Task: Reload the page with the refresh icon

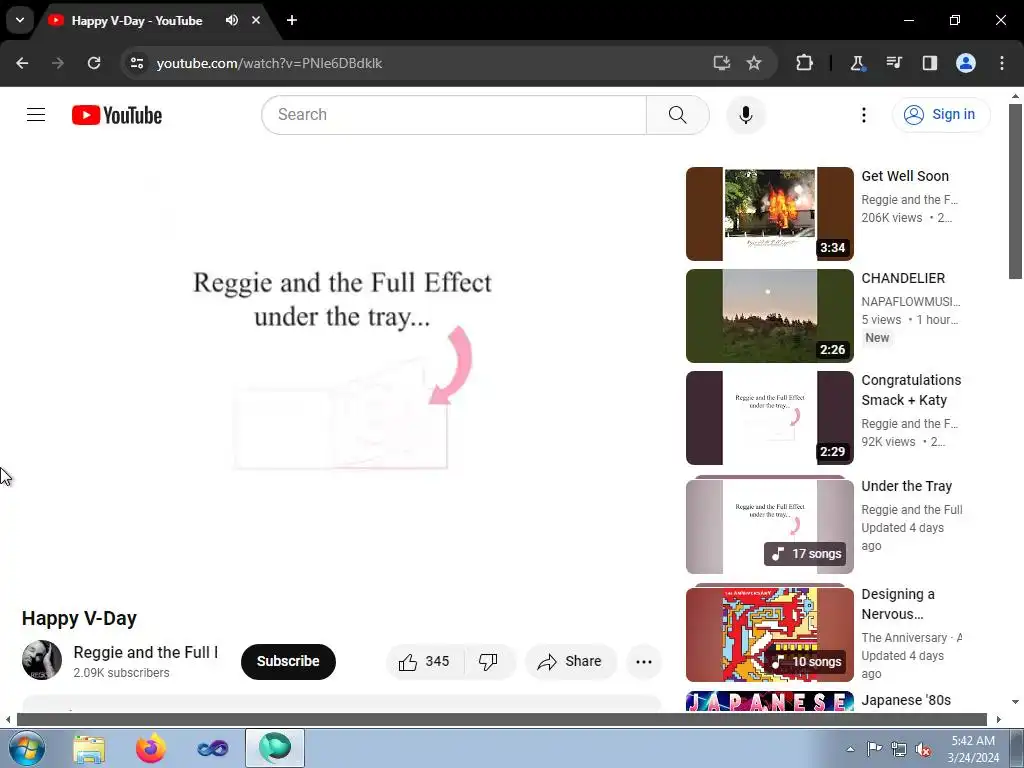Action: [x=94, y=63]
